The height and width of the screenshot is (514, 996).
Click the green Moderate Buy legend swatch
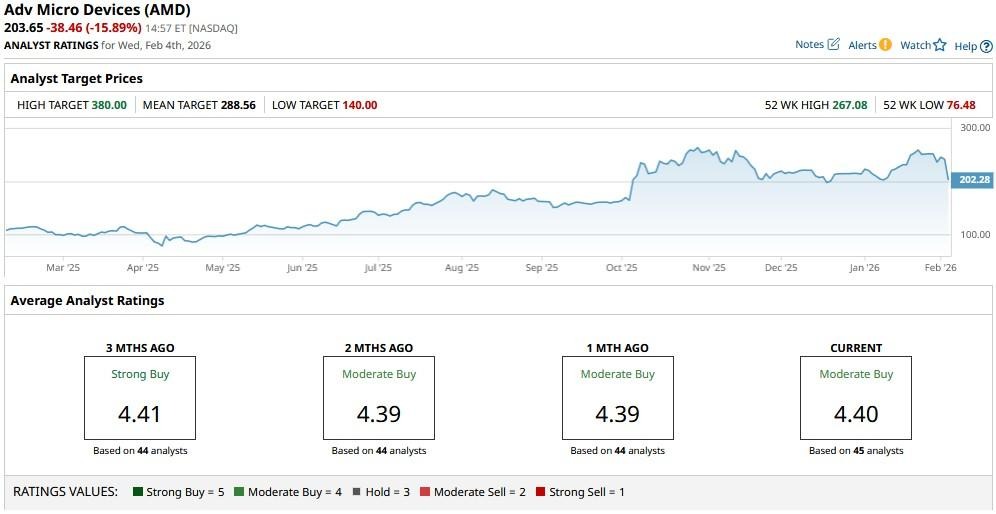(x=239, y=492)
